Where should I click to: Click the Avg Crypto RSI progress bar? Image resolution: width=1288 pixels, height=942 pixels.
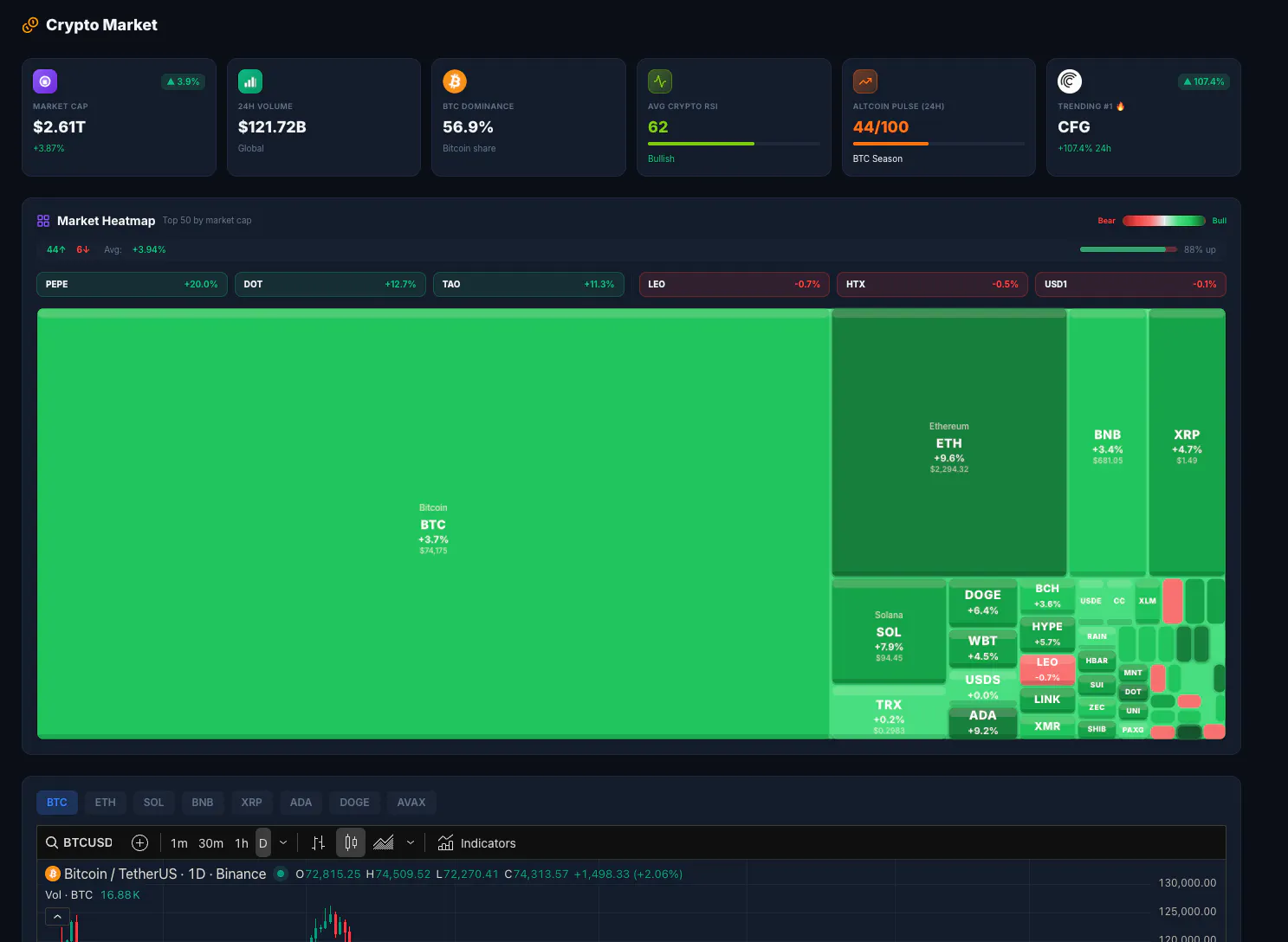coord(734,144)
